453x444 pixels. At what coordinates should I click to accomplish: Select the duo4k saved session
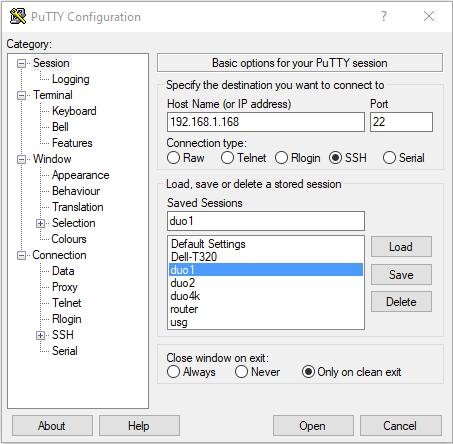coord(266,296)
